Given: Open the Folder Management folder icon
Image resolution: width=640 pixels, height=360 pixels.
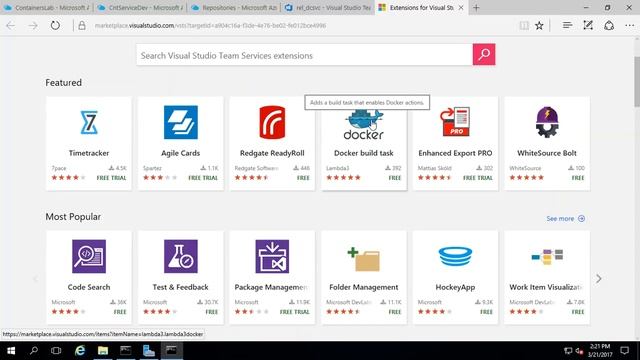Looking at the screenshot, I should (x=364, y=259).
